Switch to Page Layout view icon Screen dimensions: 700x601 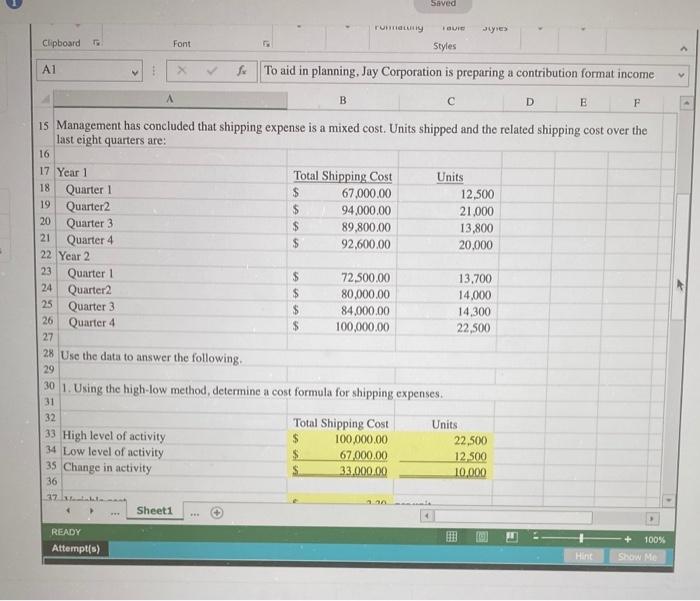pos(482,537)
